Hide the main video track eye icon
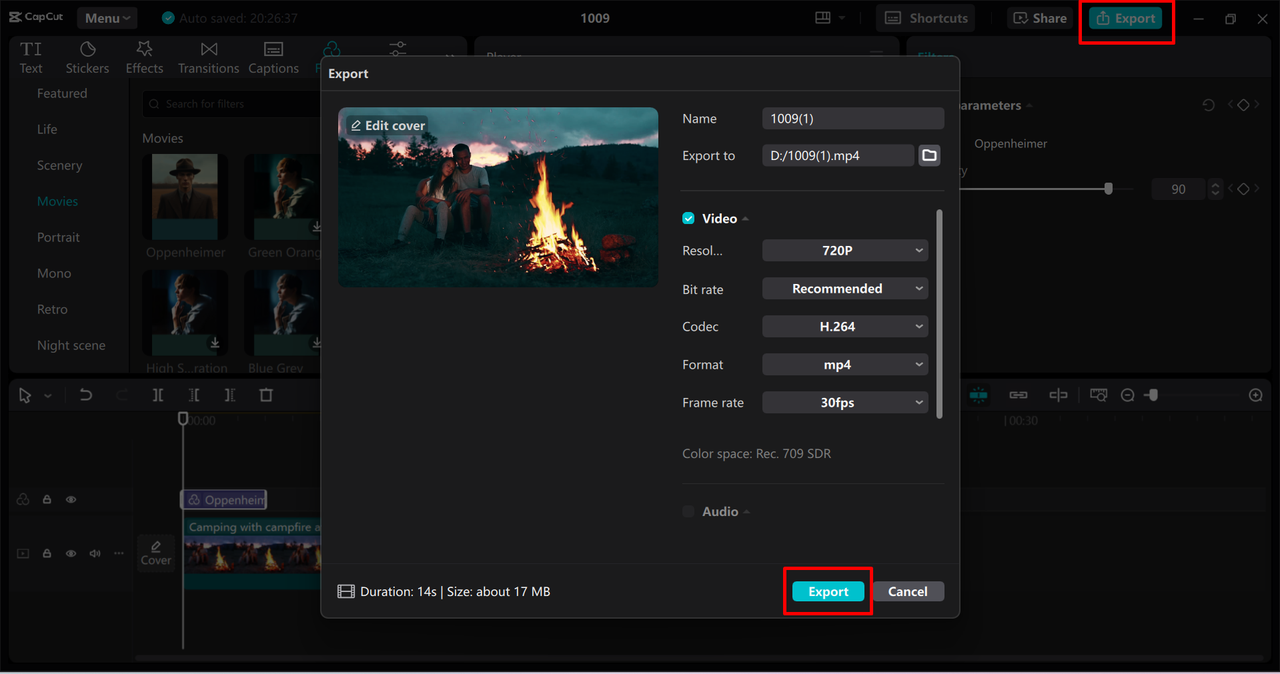 click(71, 553)
